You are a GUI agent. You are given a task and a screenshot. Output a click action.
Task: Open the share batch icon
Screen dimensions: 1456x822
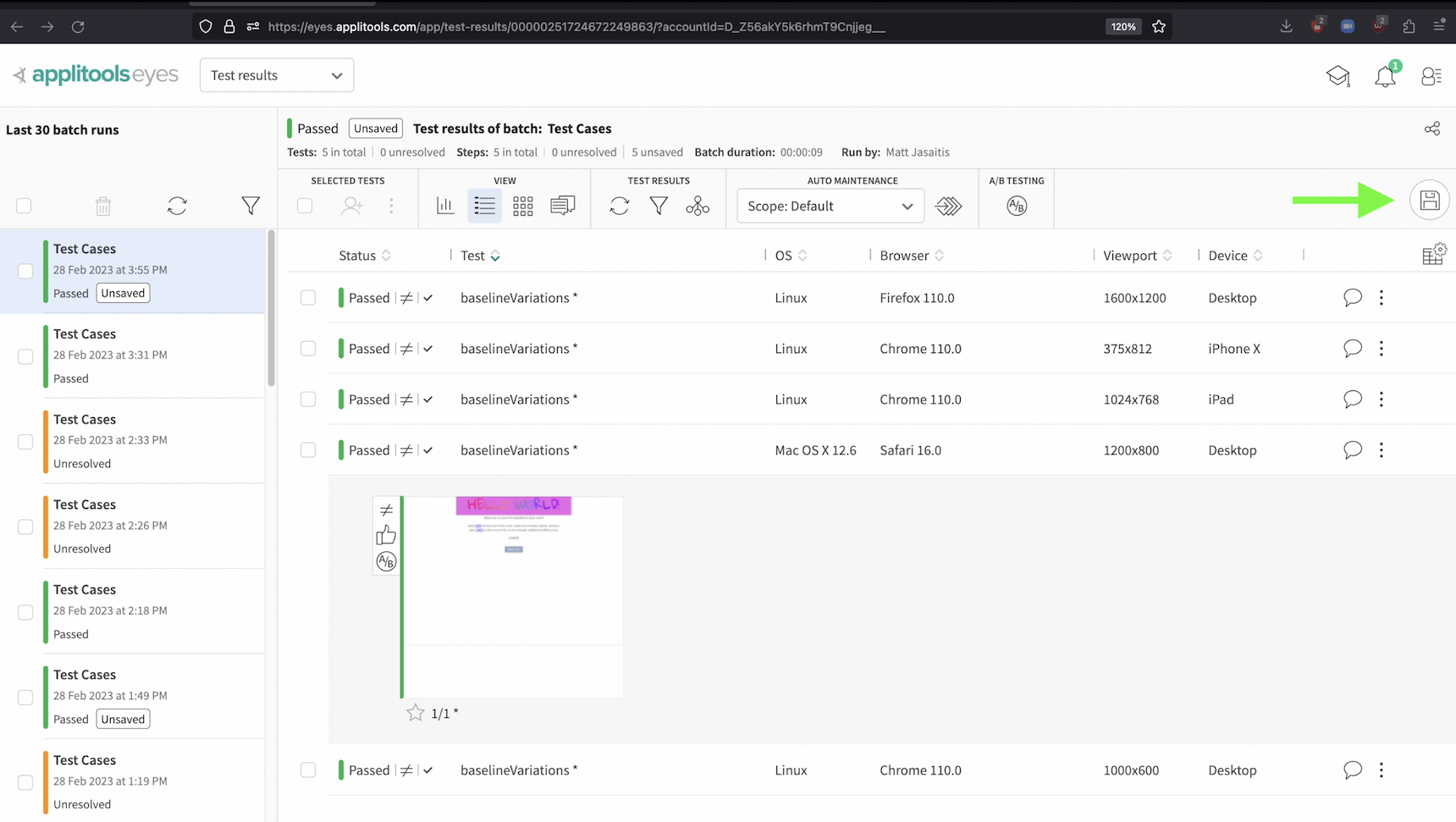[x=1431, y=129]
